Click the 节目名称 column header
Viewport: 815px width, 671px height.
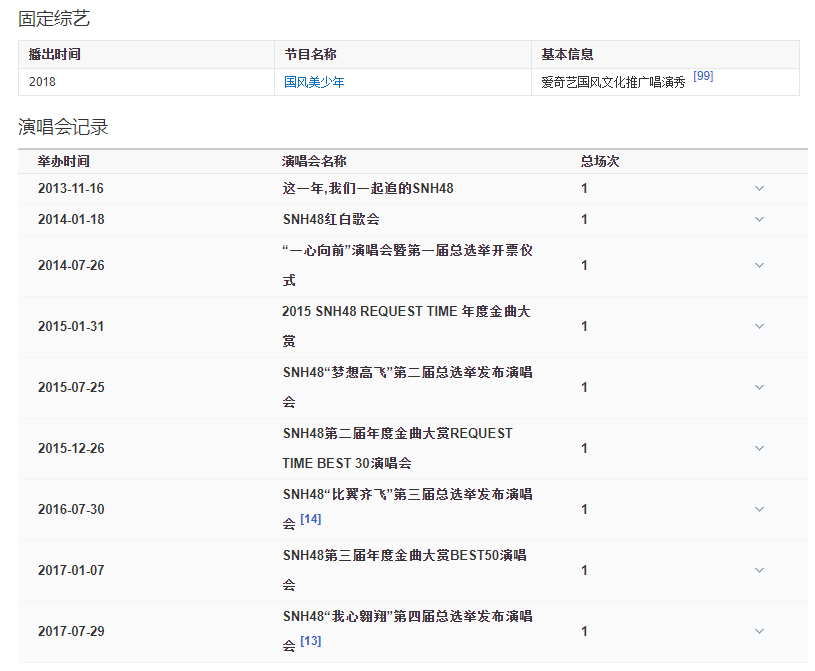(x=310, y=54)
